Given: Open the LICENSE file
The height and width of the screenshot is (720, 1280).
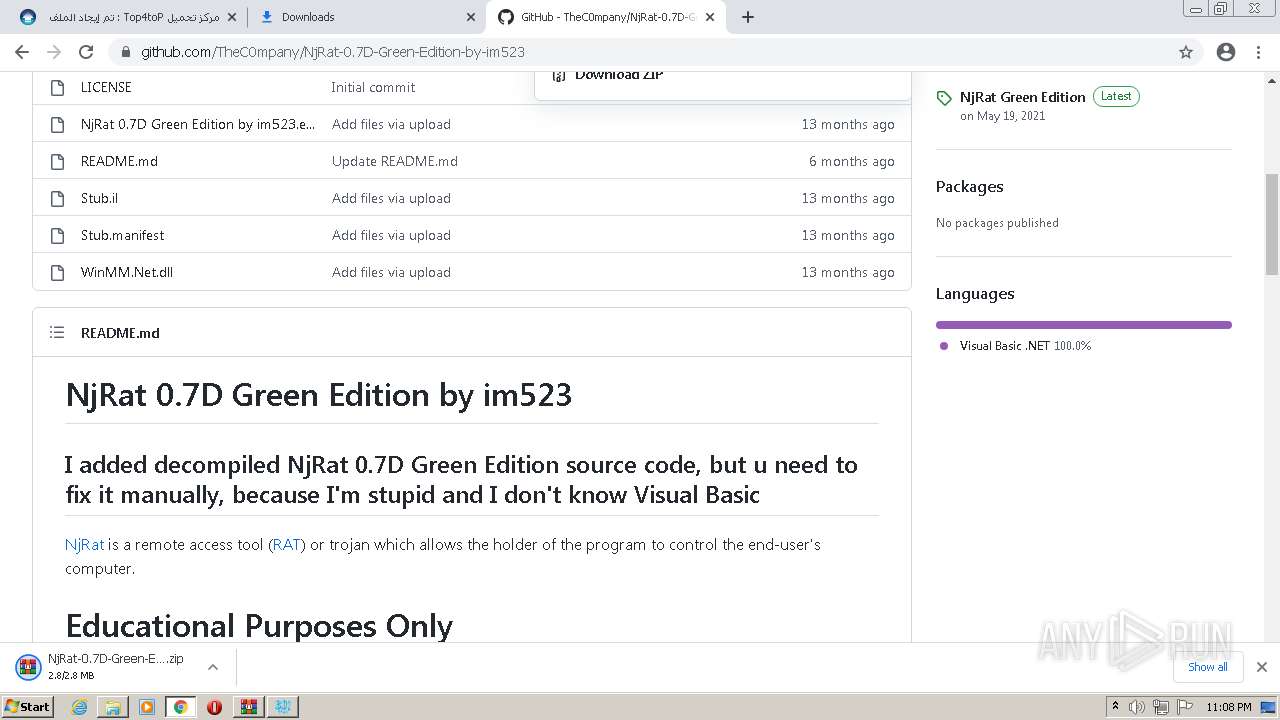Looking at the screenshot, I should click(x=106, y=87).
